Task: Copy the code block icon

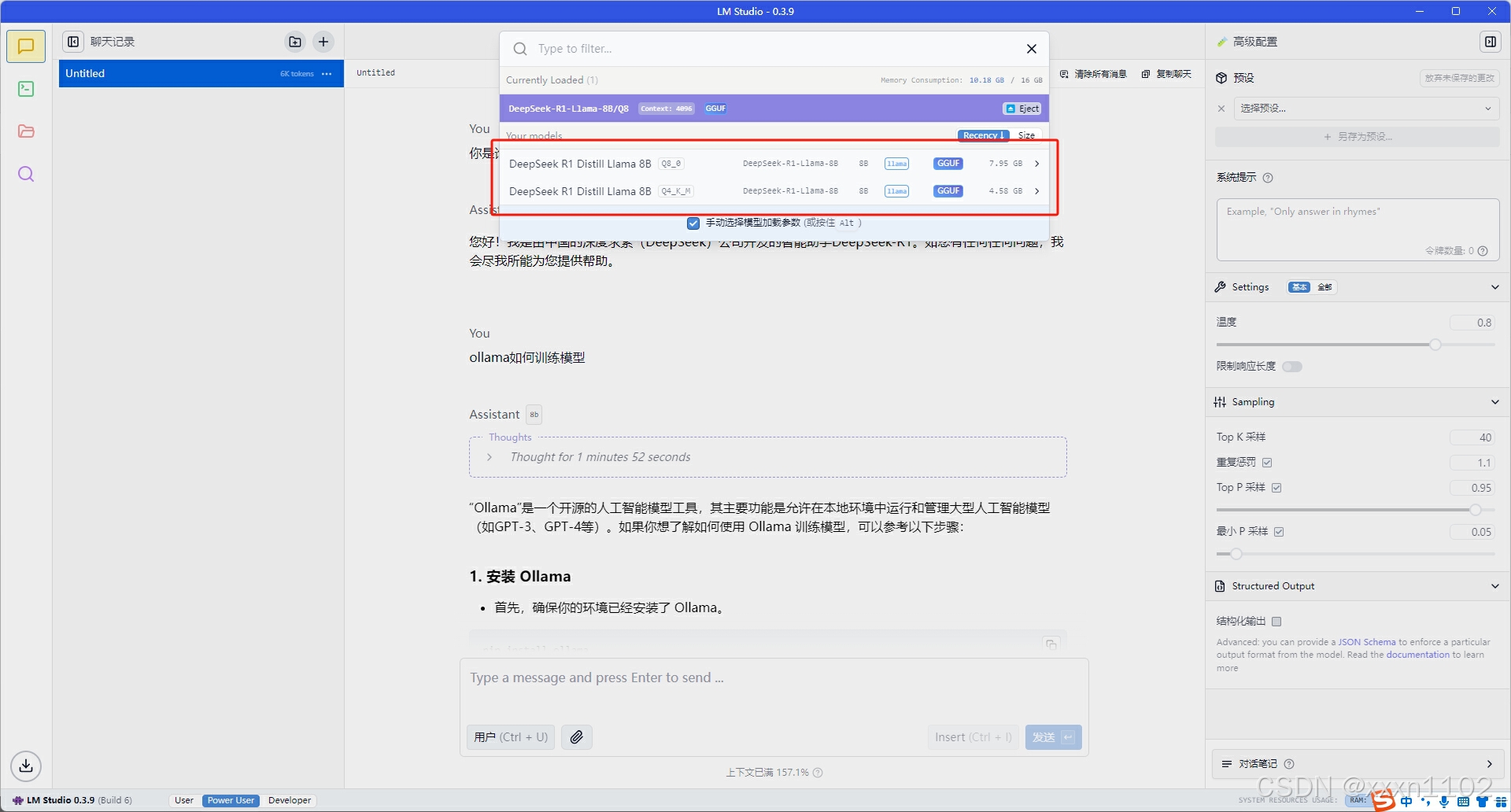Action: coord(1051,644)
